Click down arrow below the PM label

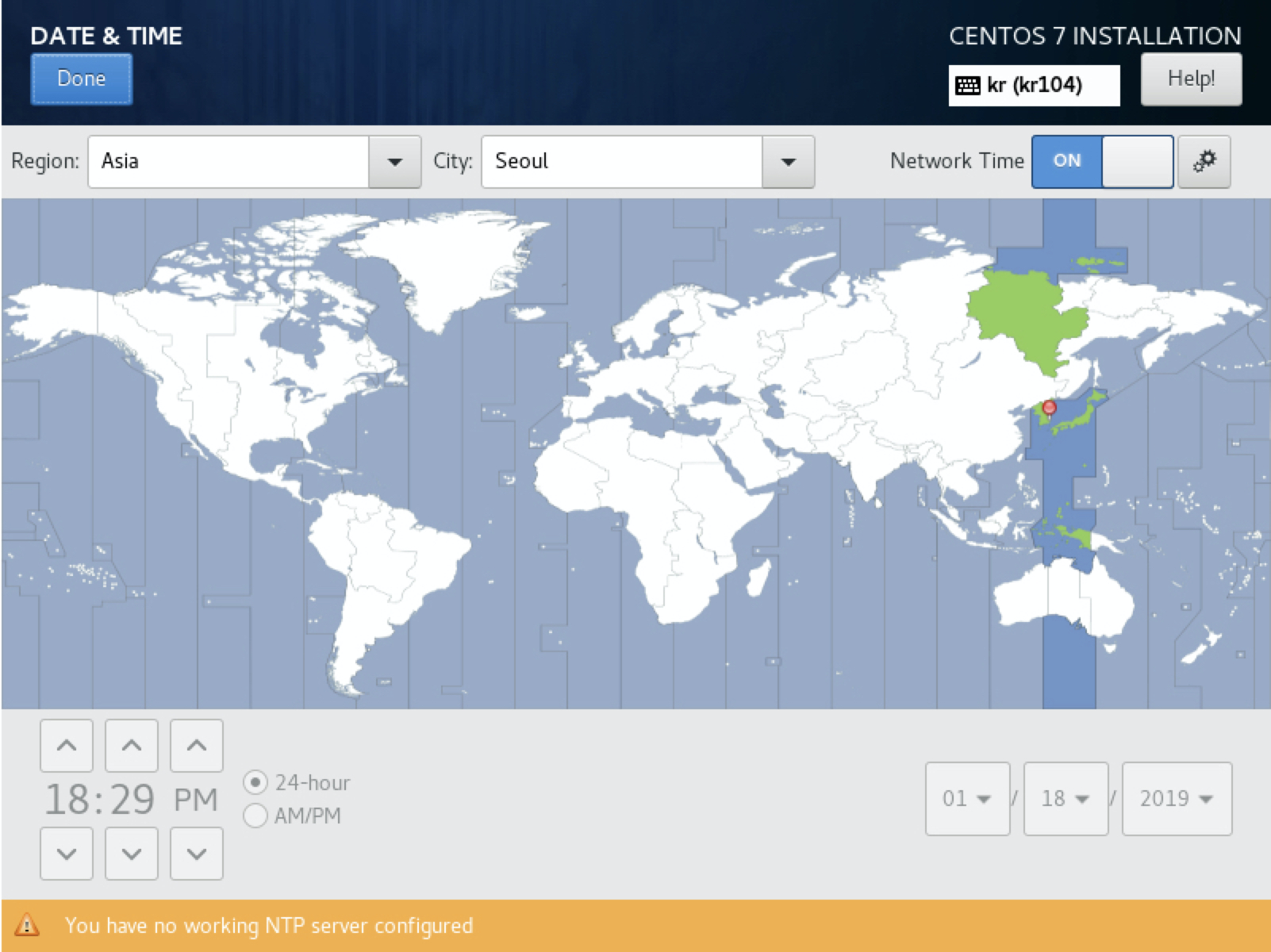point(197,854)
